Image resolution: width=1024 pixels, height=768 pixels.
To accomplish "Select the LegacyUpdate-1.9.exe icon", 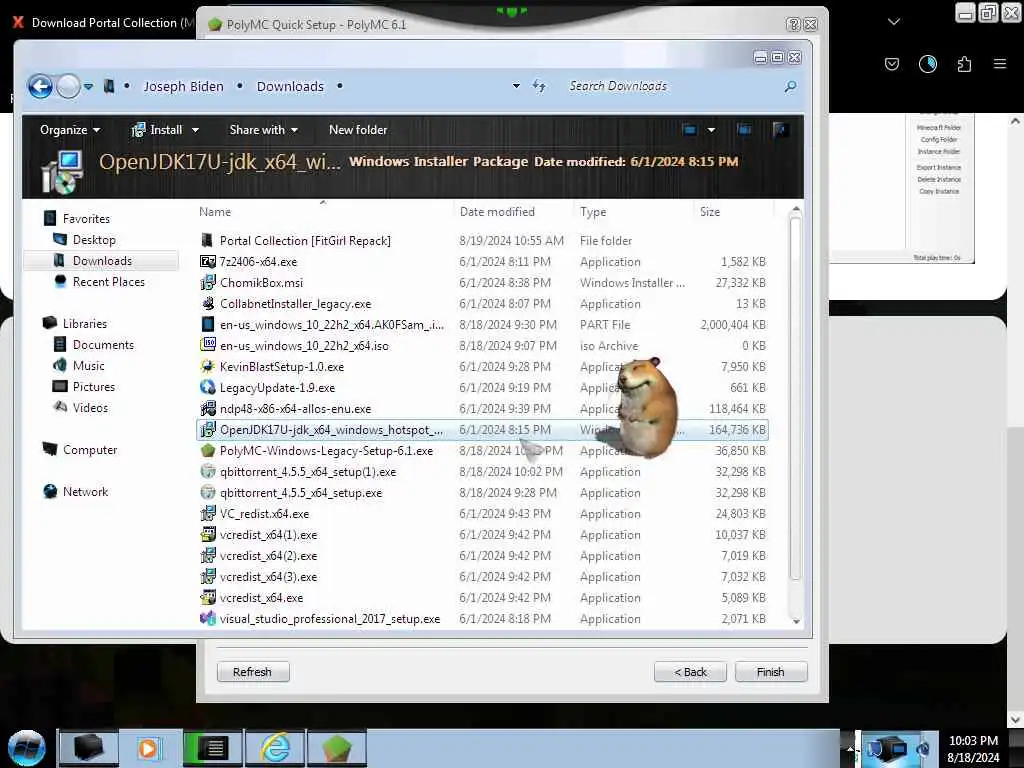I will [207, 387].
